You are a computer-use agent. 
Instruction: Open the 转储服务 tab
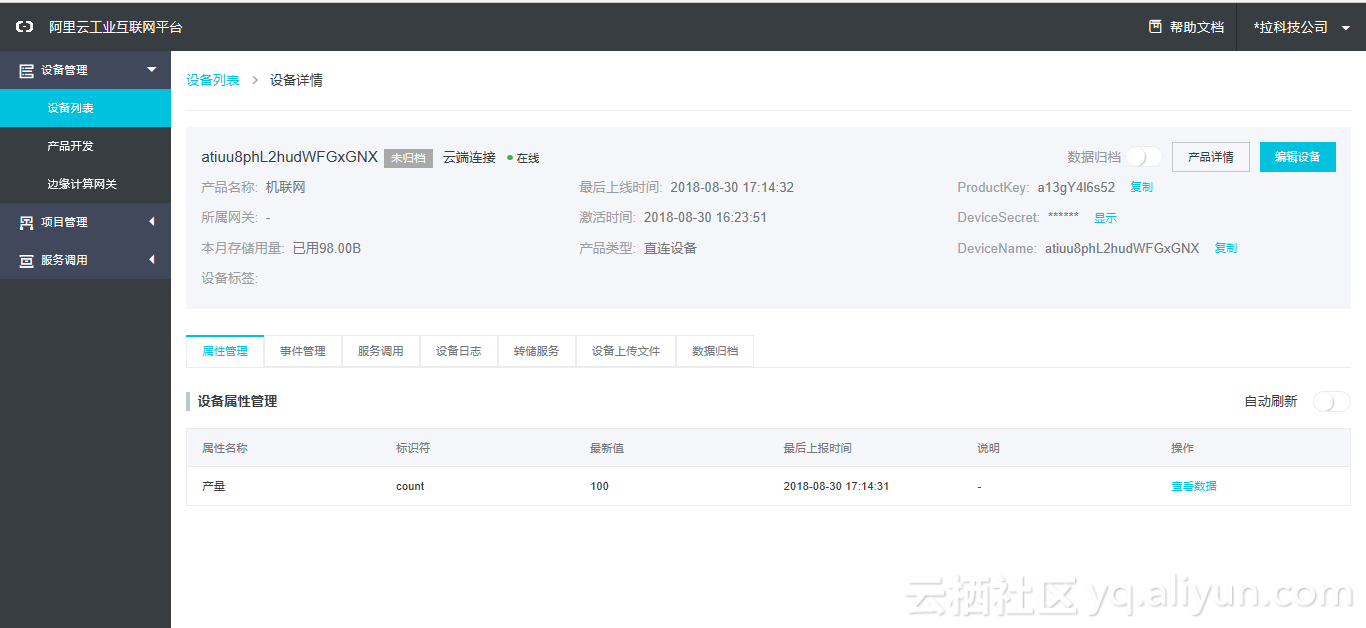click(x=537, y=351)
